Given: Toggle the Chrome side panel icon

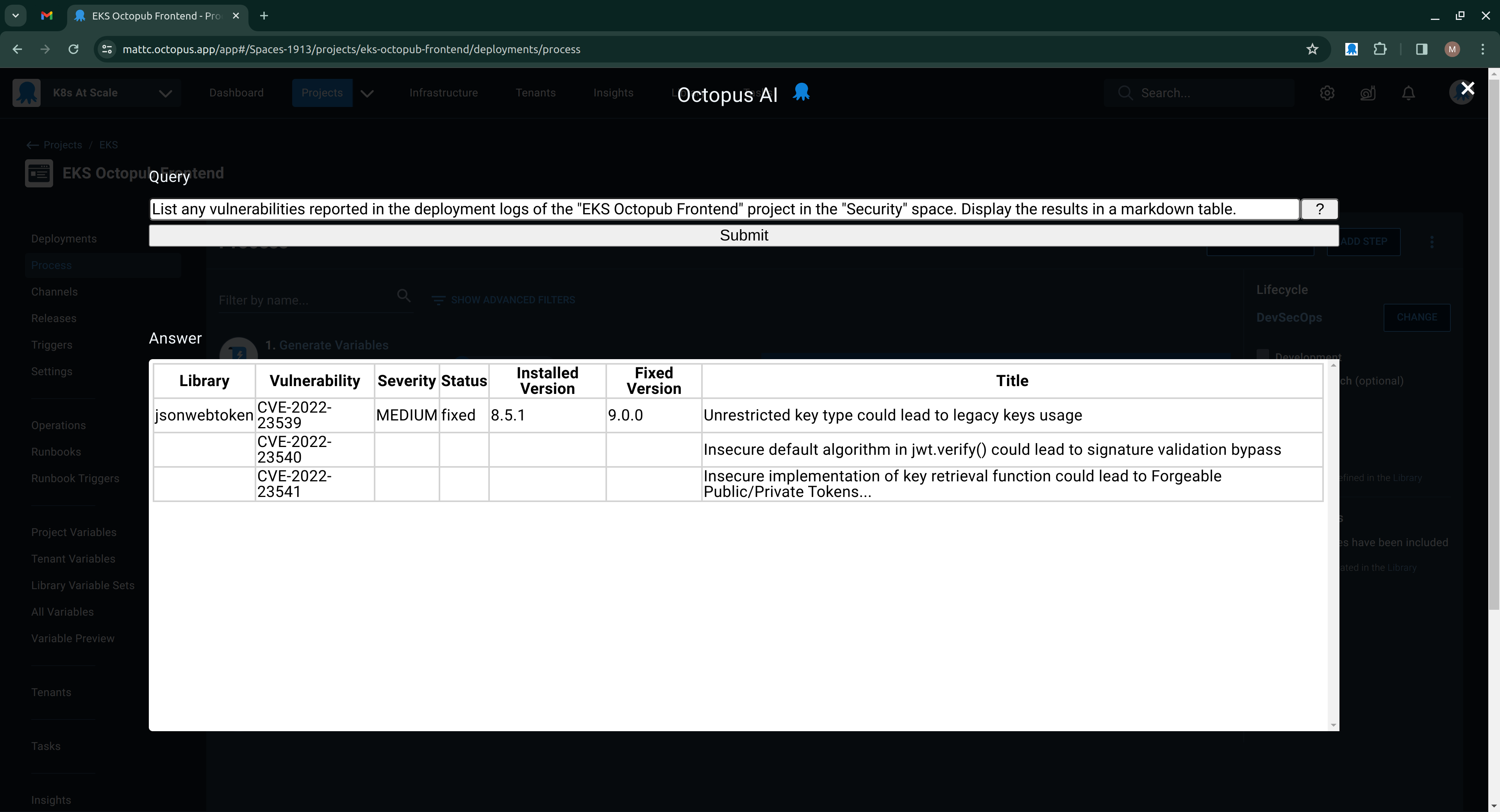Looking at the screenshot, I should (x=1421, y=50).
